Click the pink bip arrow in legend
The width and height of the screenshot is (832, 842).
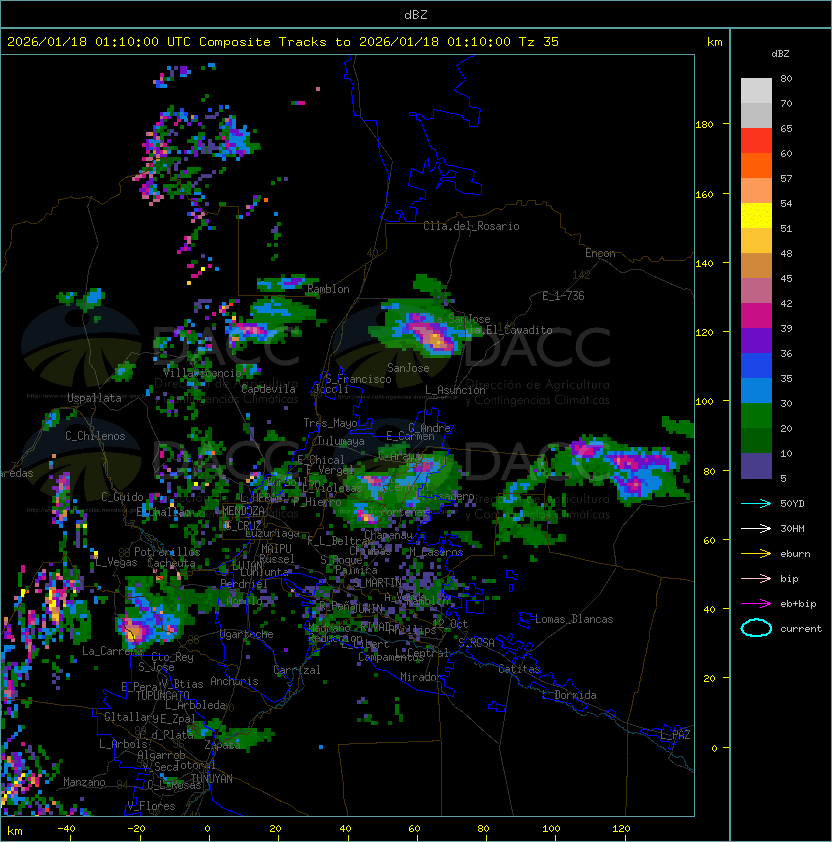pos(756,578)
